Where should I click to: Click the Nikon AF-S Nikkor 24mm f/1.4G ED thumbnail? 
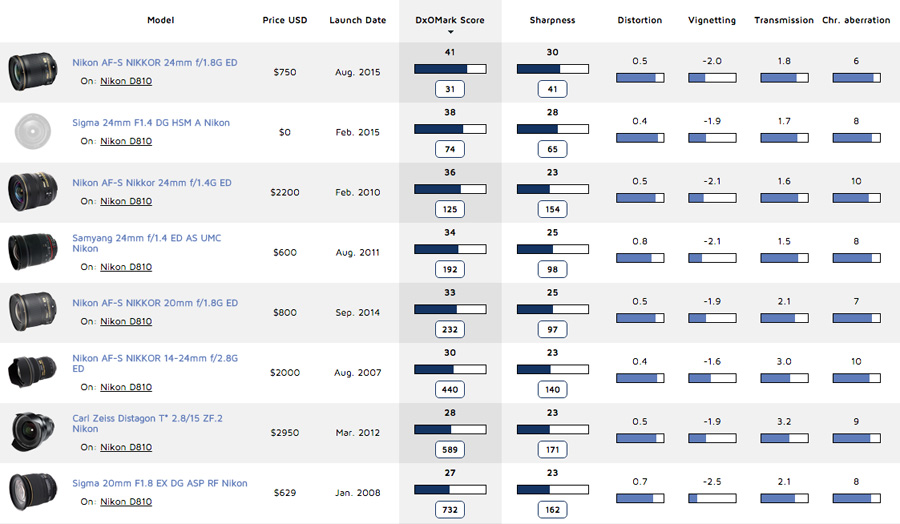(33, 192)
